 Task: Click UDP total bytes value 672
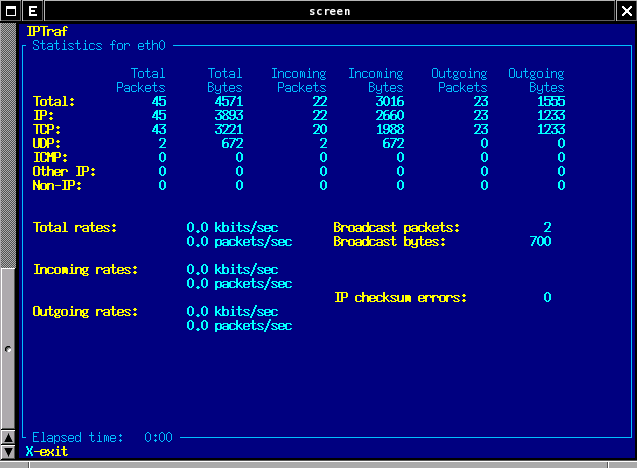[x=232, y=143]
